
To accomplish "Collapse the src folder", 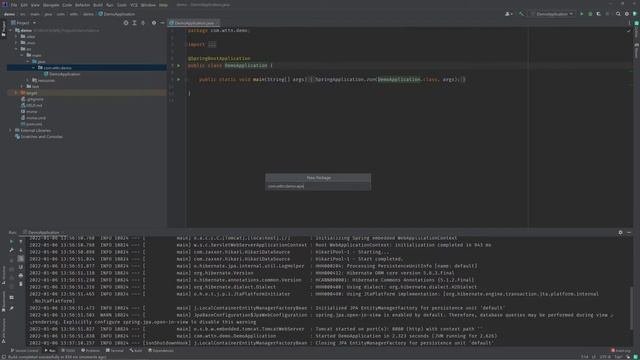I will point(16,49).
